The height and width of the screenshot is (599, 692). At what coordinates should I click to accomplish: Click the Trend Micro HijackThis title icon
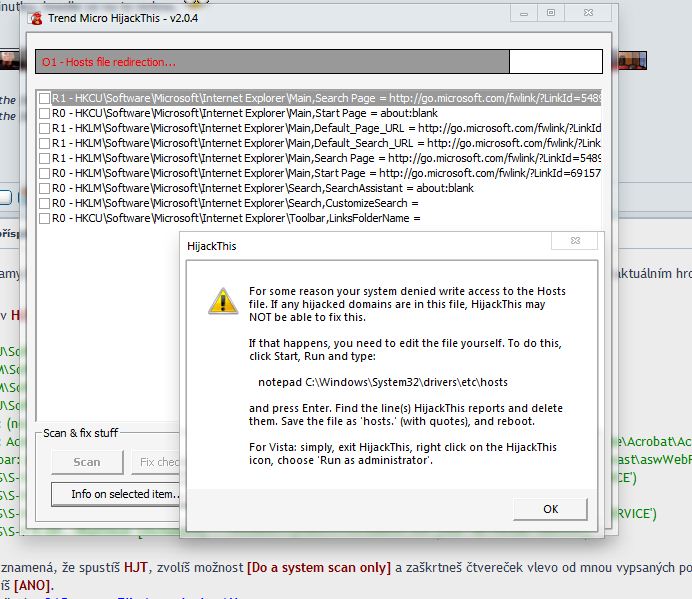coord(37,19)
